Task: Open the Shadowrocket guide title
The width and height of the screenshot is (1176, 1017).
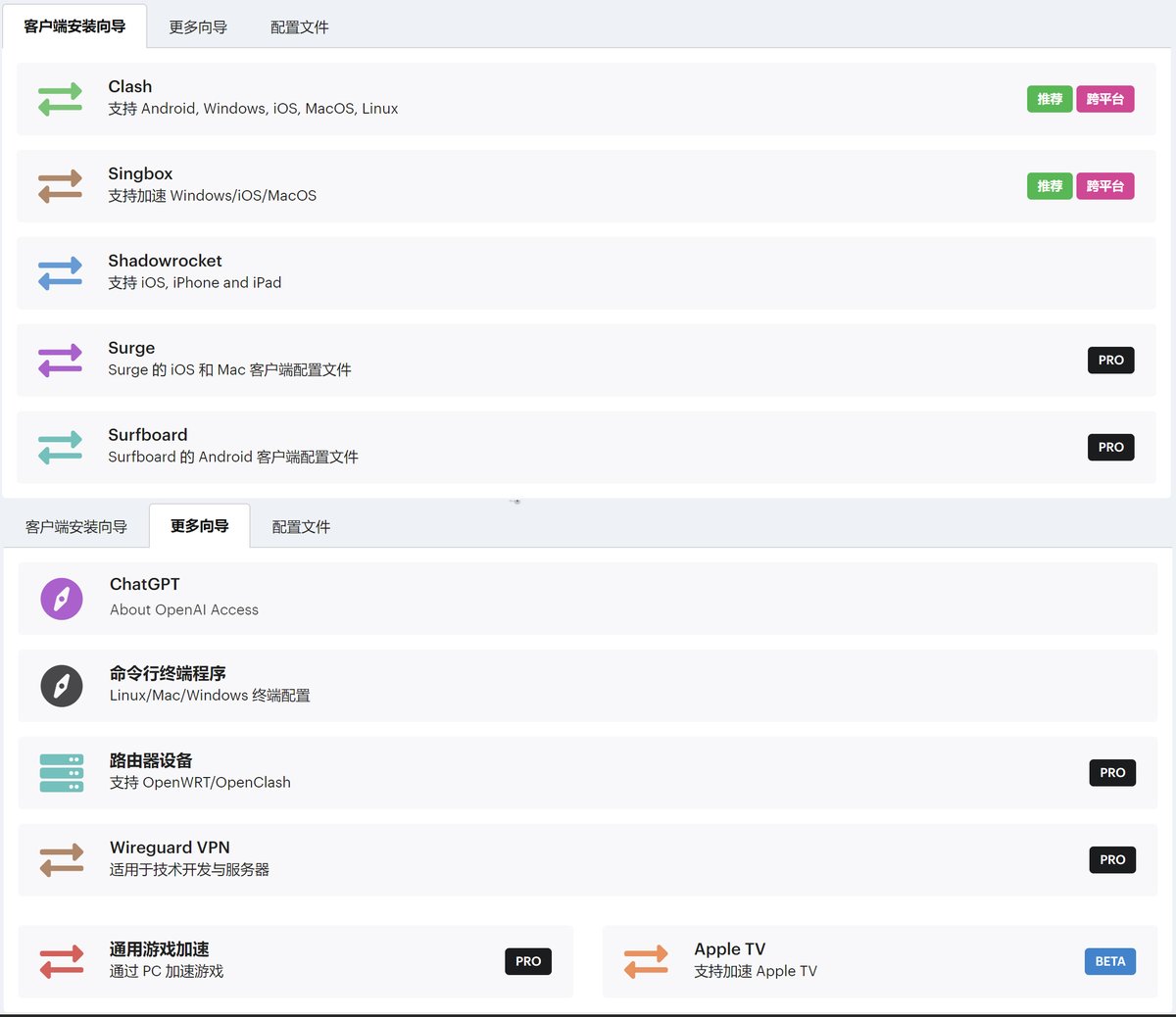Action: tap(165, 261)
